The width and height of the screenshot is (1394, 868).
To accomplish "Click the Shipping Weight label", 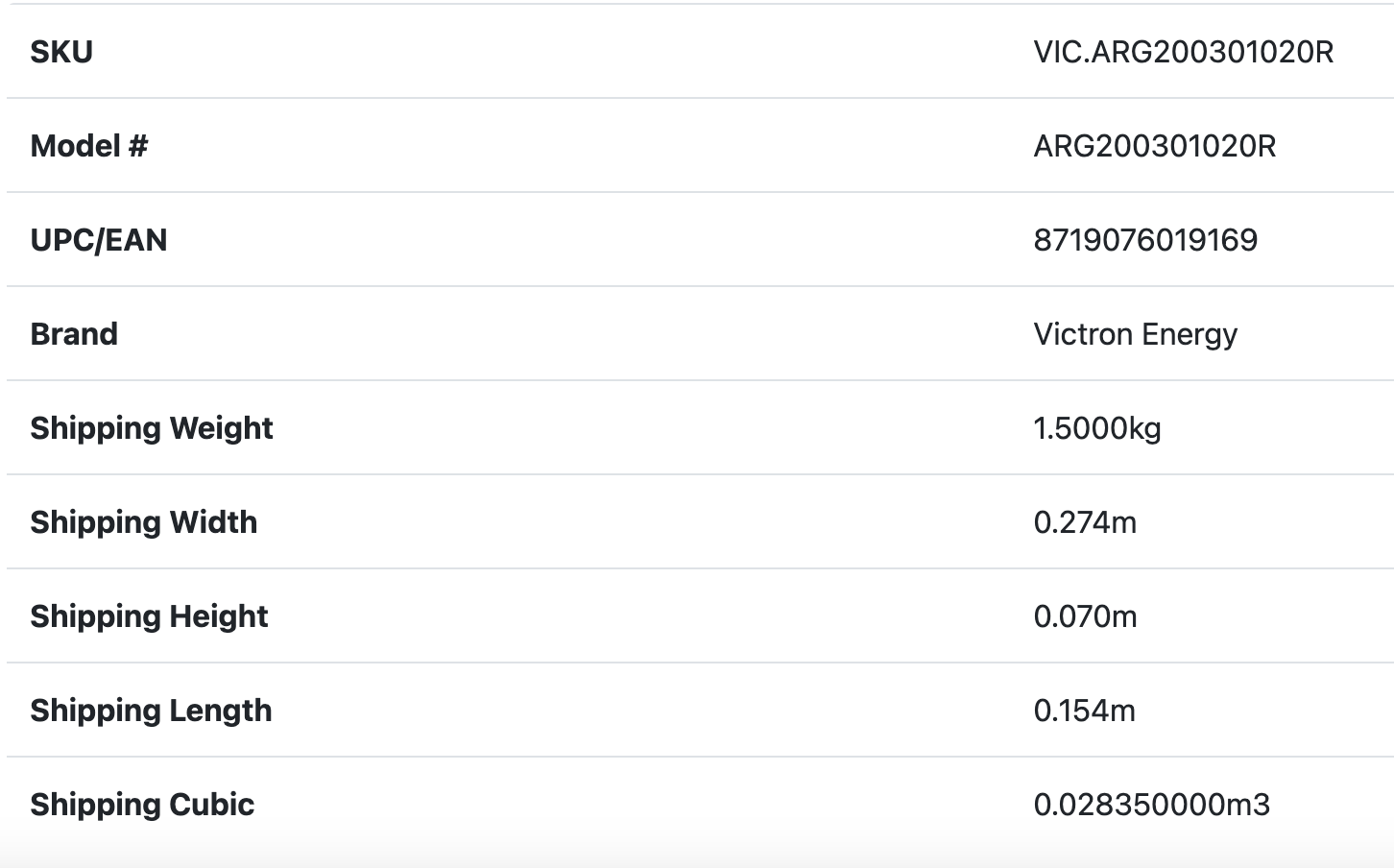I will click(152, 428).
